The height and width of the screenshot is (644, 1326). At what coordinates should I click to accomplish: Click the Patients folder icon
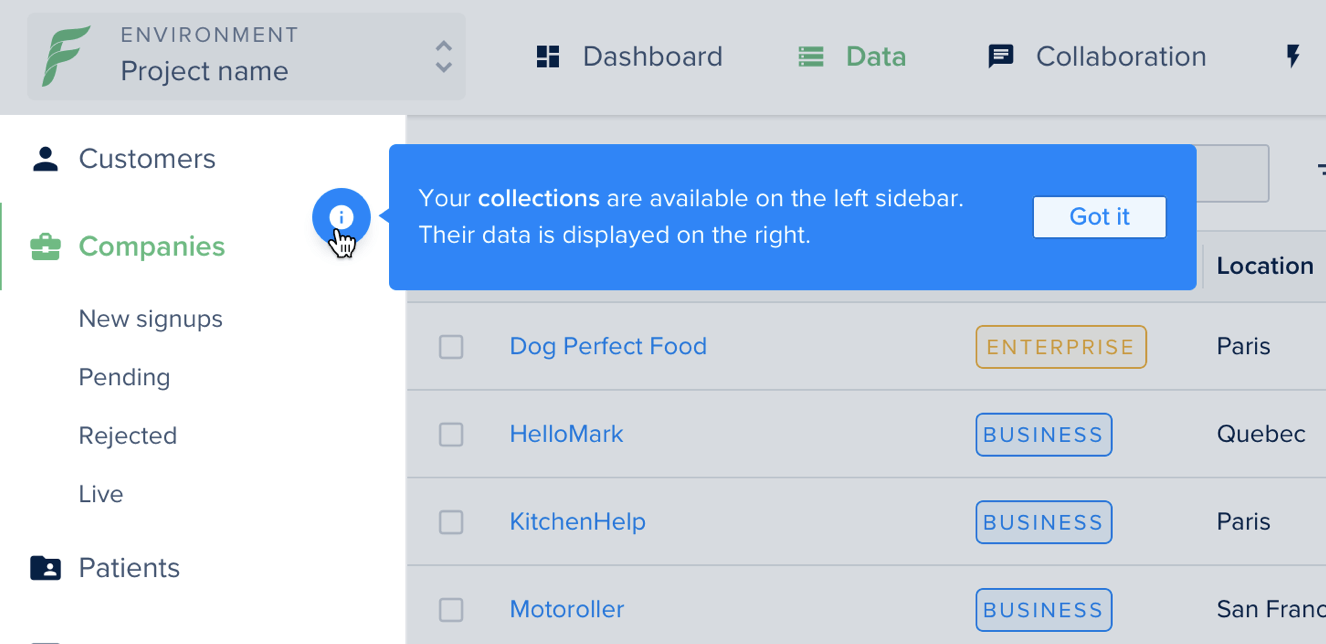45,568
